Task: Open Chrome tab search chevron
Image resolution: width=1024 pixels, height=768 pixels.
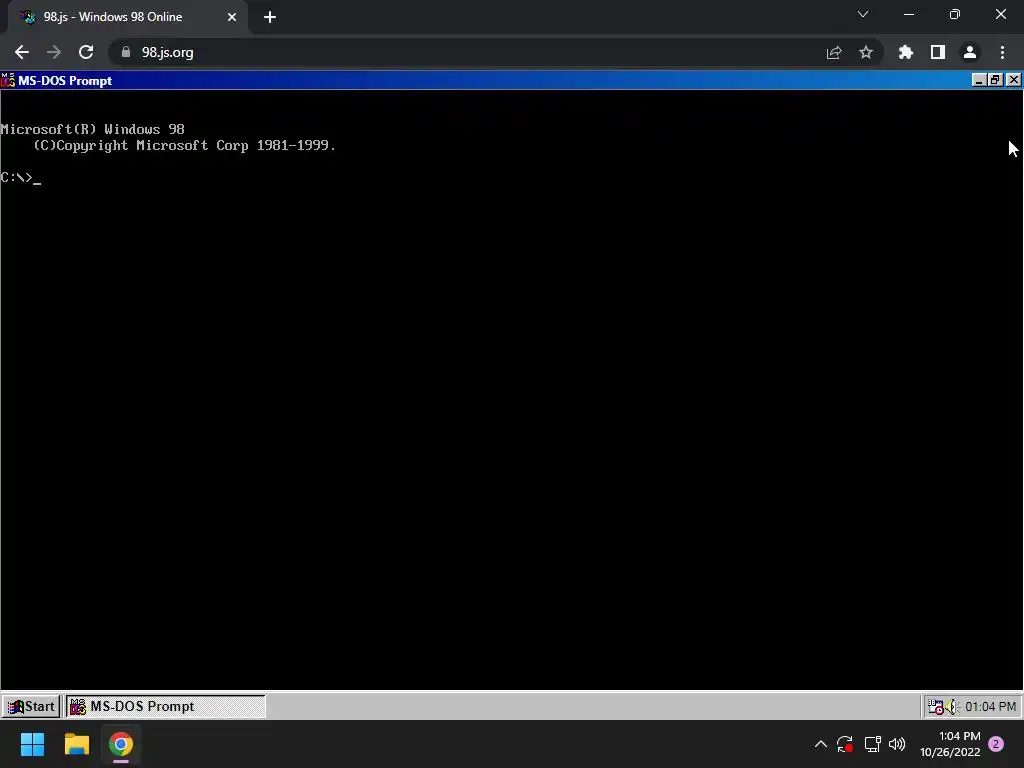Action: pyautogui.click(x=863, y=14)
